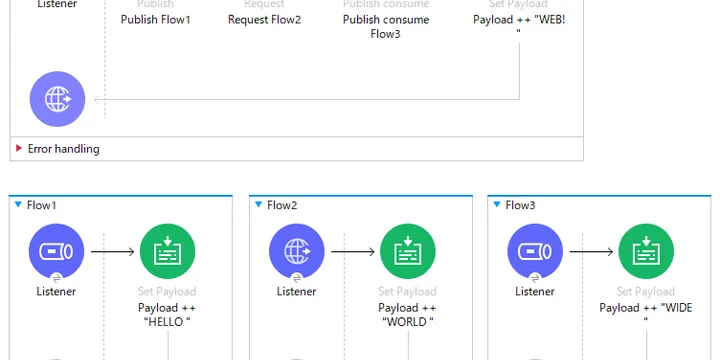
Task: Click the Listener label in Flow3
Action: (x=534, y=291)
